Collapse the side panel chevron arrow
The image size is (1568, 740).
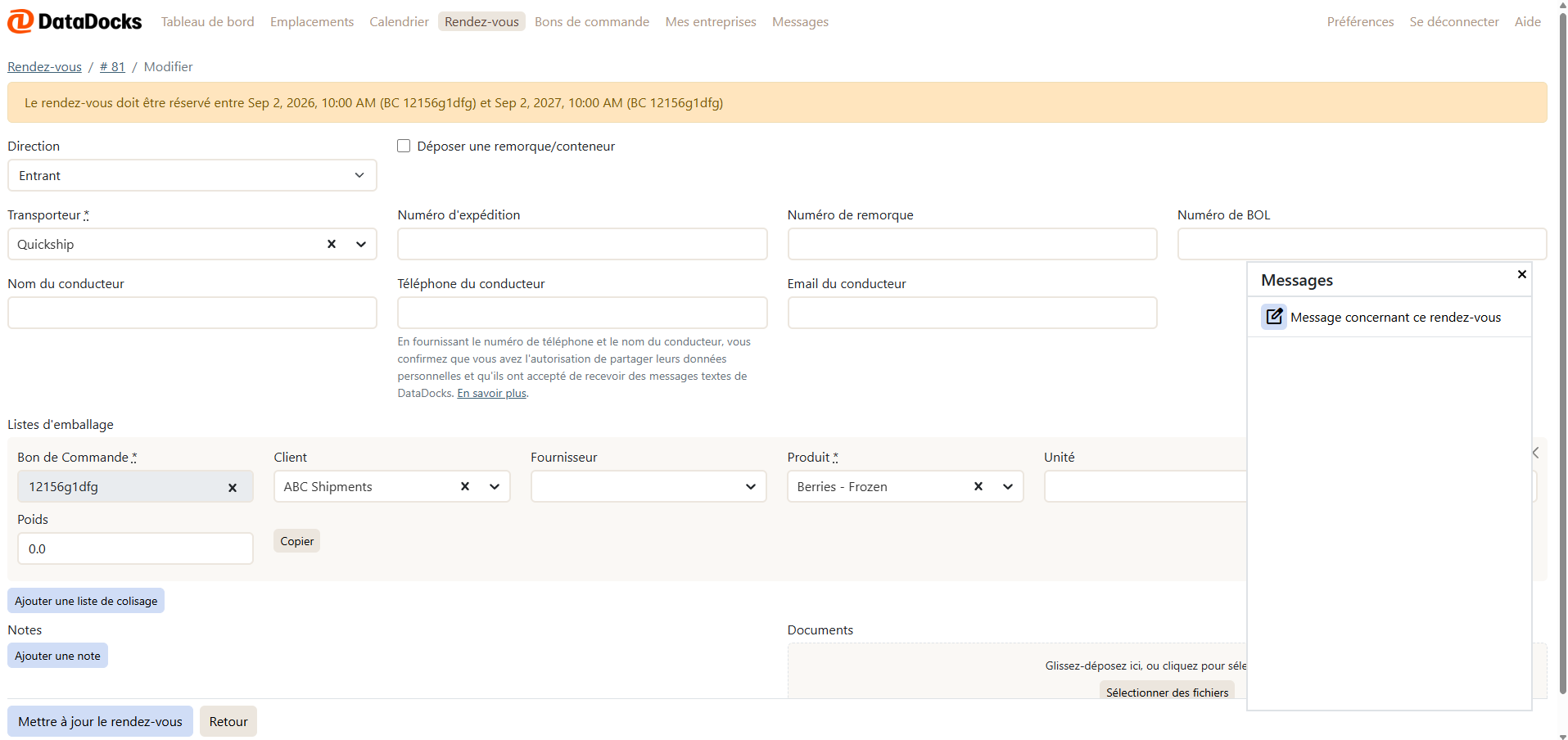click(1536, 453)
